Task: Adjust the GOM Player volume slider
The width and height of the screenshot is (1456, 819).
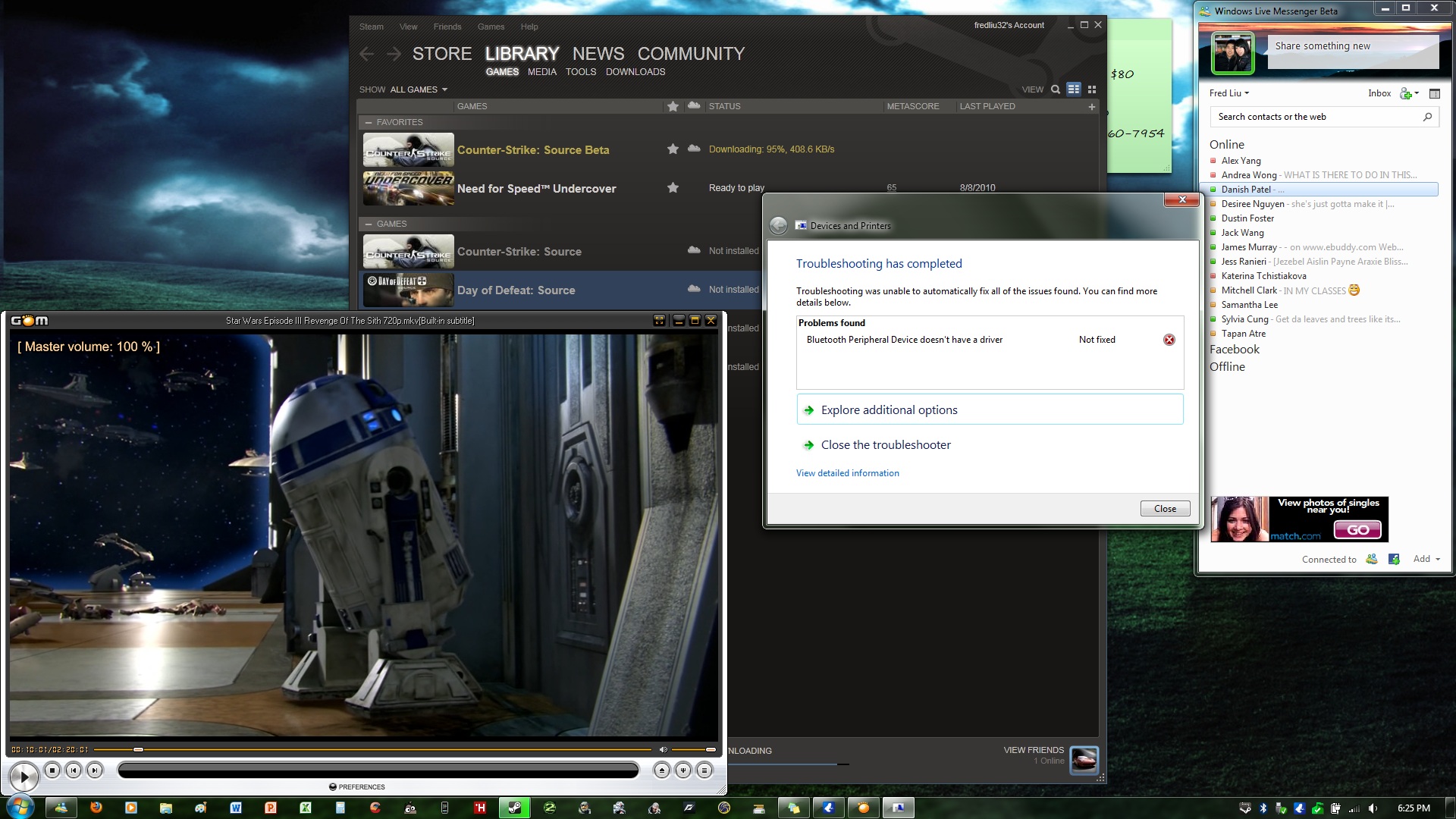Action: [695, 749]
